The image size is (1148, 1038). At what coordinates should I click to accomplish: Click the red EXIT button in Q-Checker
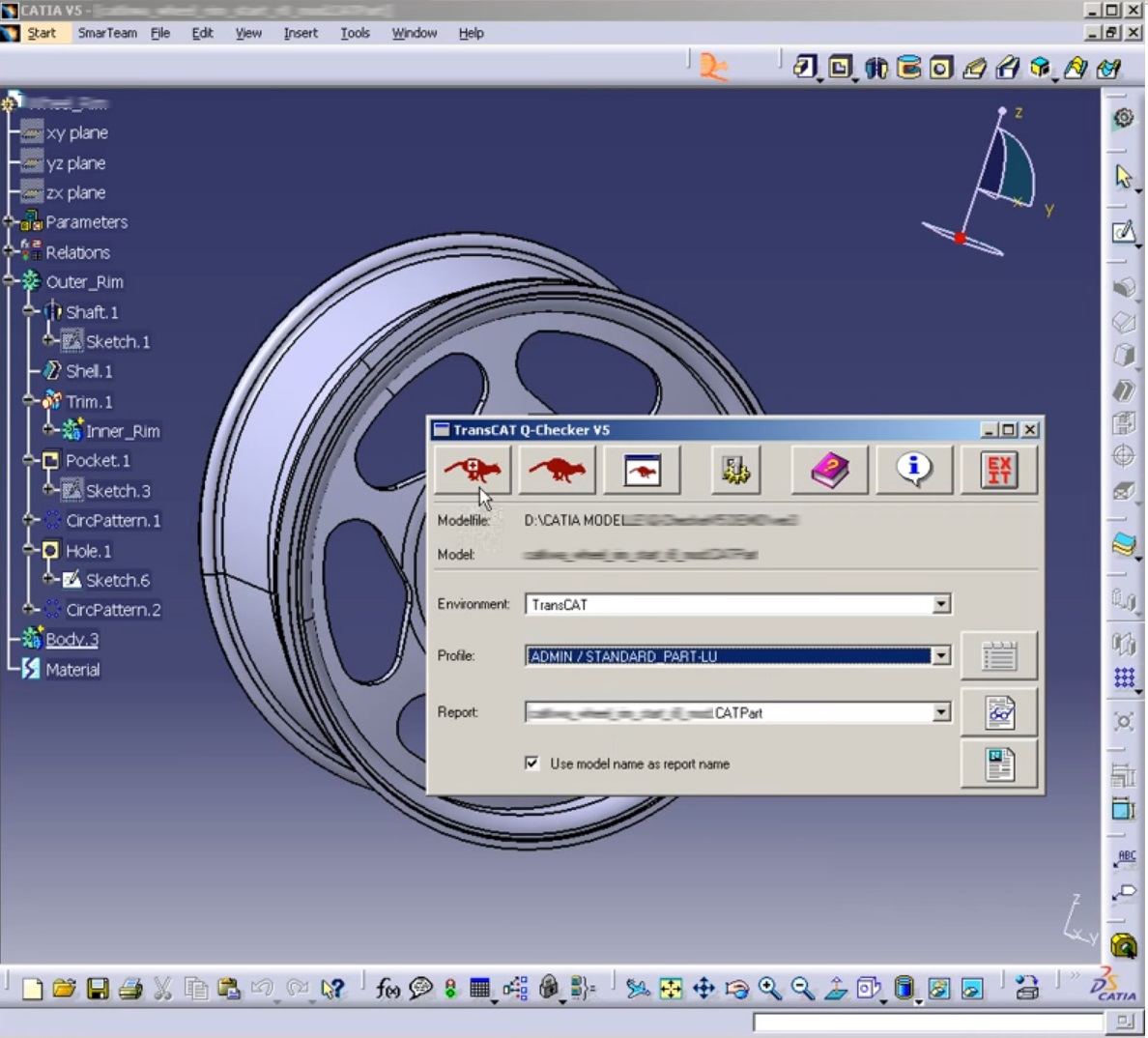click(998, 470)
